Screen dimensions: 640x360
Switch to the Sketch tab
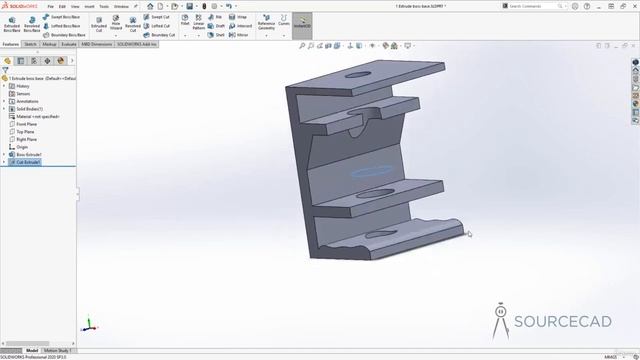[30, 44]
